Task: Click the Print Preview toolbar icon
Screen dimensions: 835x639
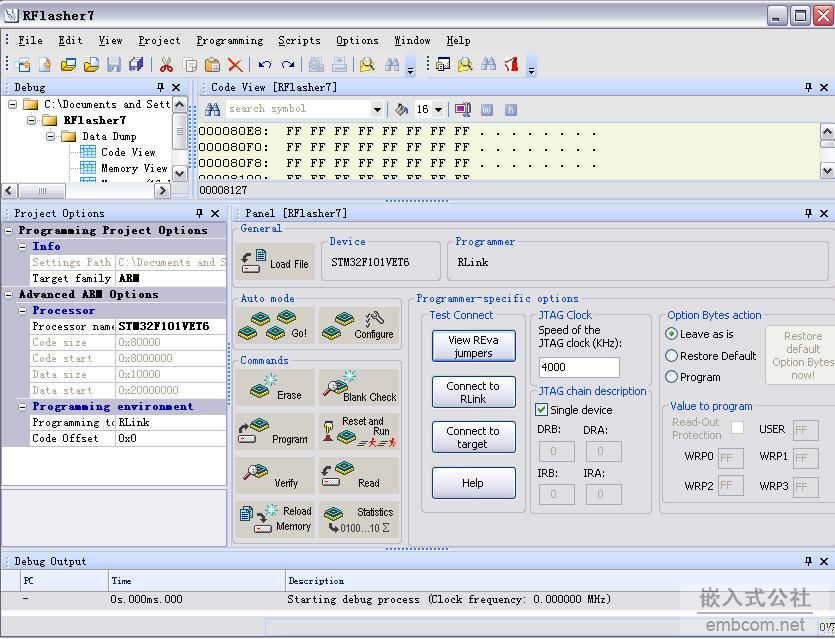Action: coord(316,65)
